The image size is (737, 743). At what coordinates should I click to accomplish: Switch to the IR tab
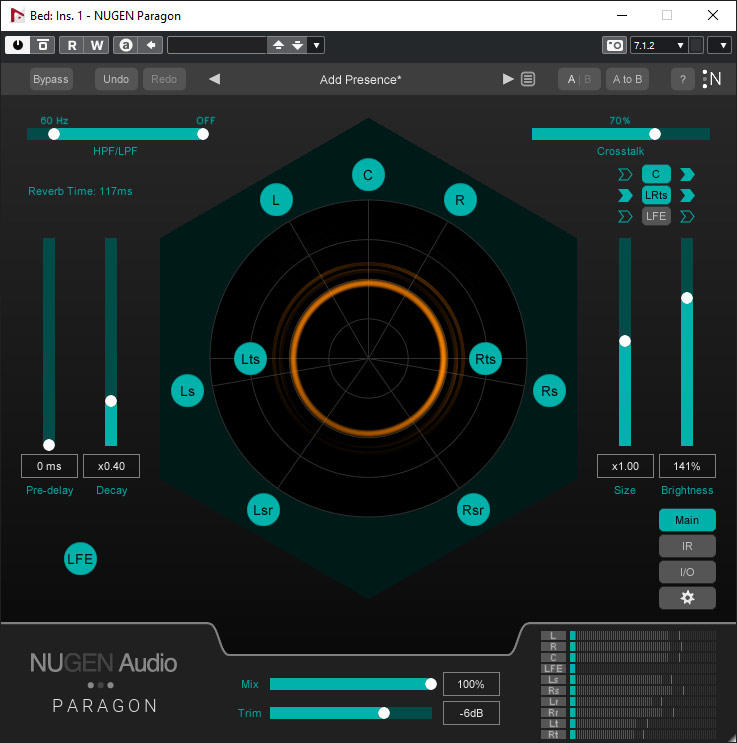click(687, 546)
